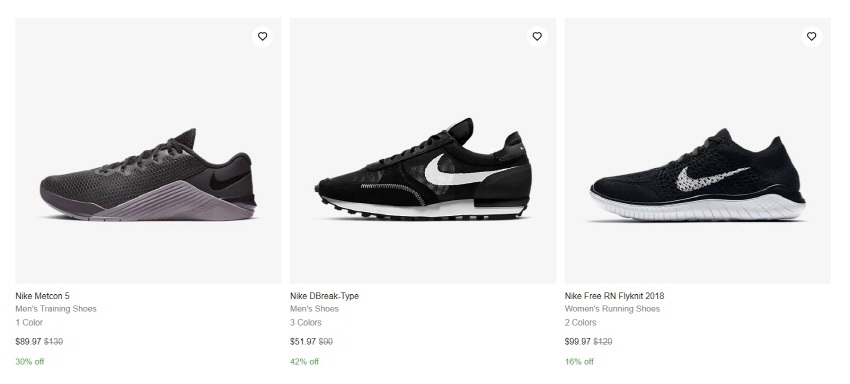This screenshot has width=850, height=384.
Task: Click the $89.97 sale price
Action: 28,342
